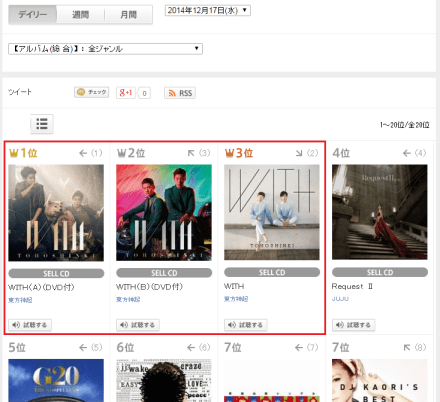Click the 1〜20位/全20位 count text
The image size is (440, 402).
pyautogui.click(x=405, y=125)
